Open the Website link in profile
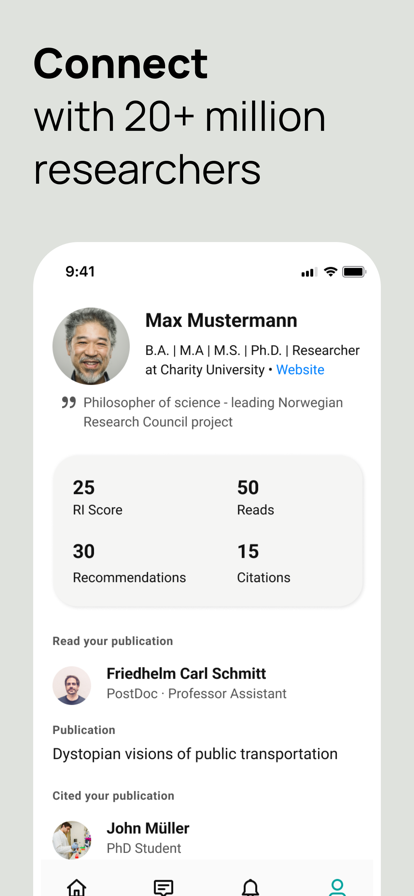Screen dimensions: 414x896 click(x=300, y=370)
